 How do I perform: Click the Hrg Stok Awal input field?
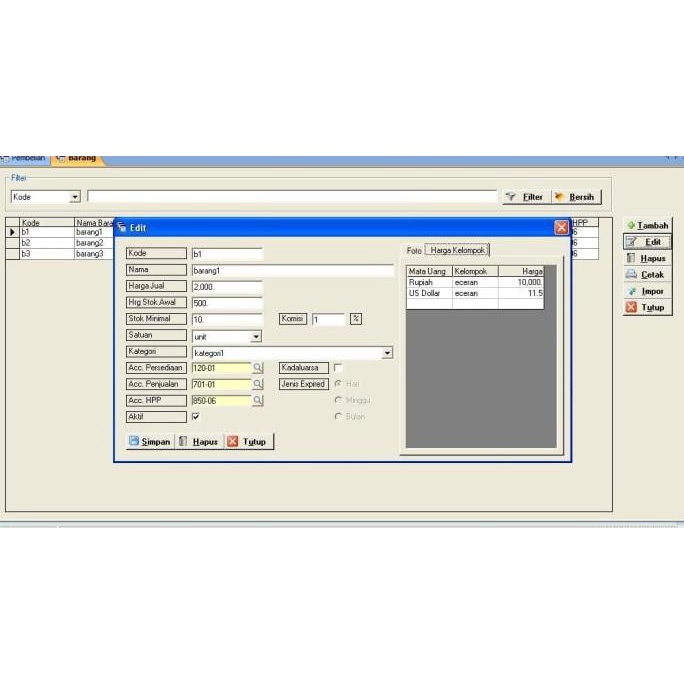227,303
